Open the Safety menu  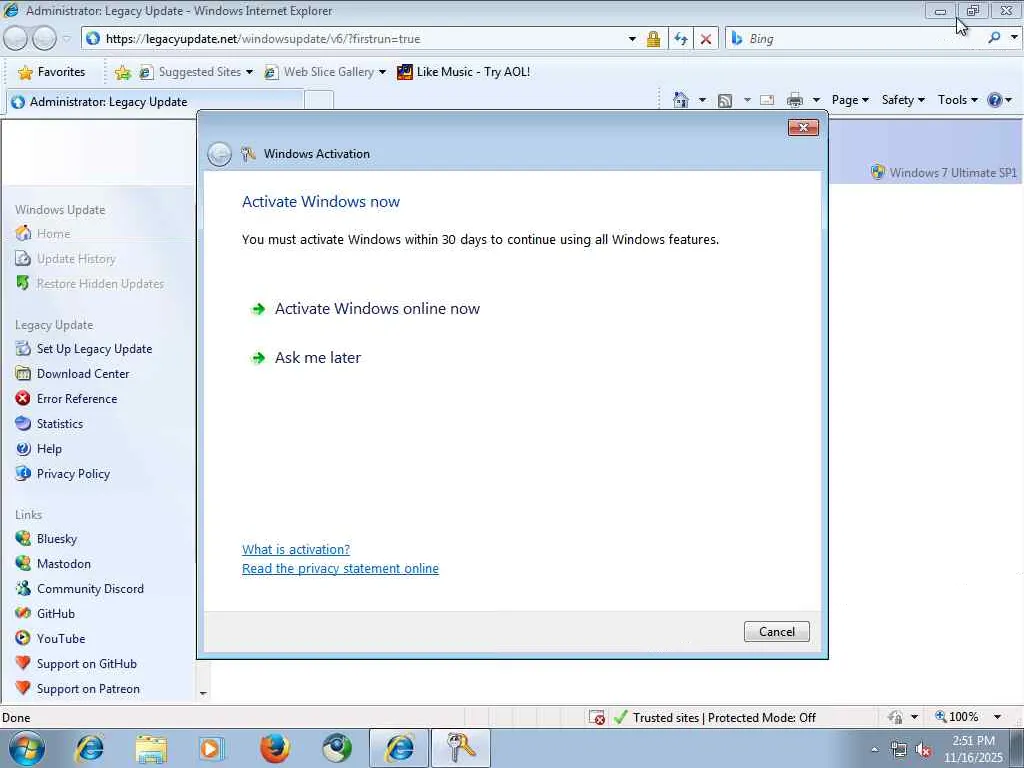tap(903, 100)
